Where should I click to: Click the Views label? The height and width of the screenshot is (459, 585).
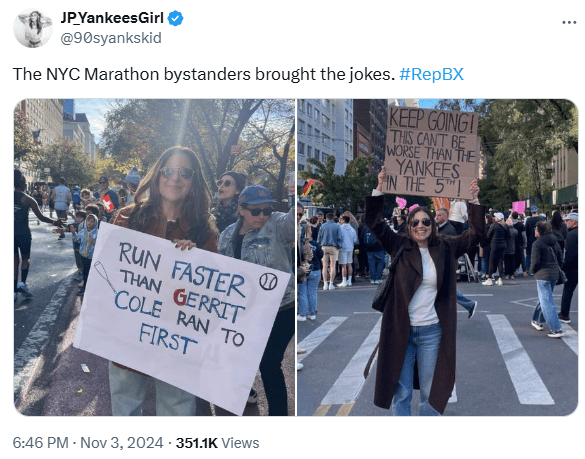240,443
